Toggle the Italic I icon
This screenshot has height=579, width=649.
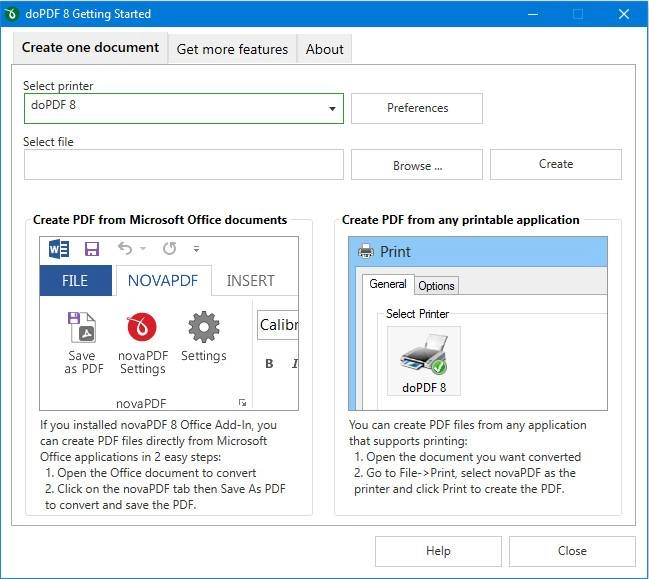tap(294, 364)
